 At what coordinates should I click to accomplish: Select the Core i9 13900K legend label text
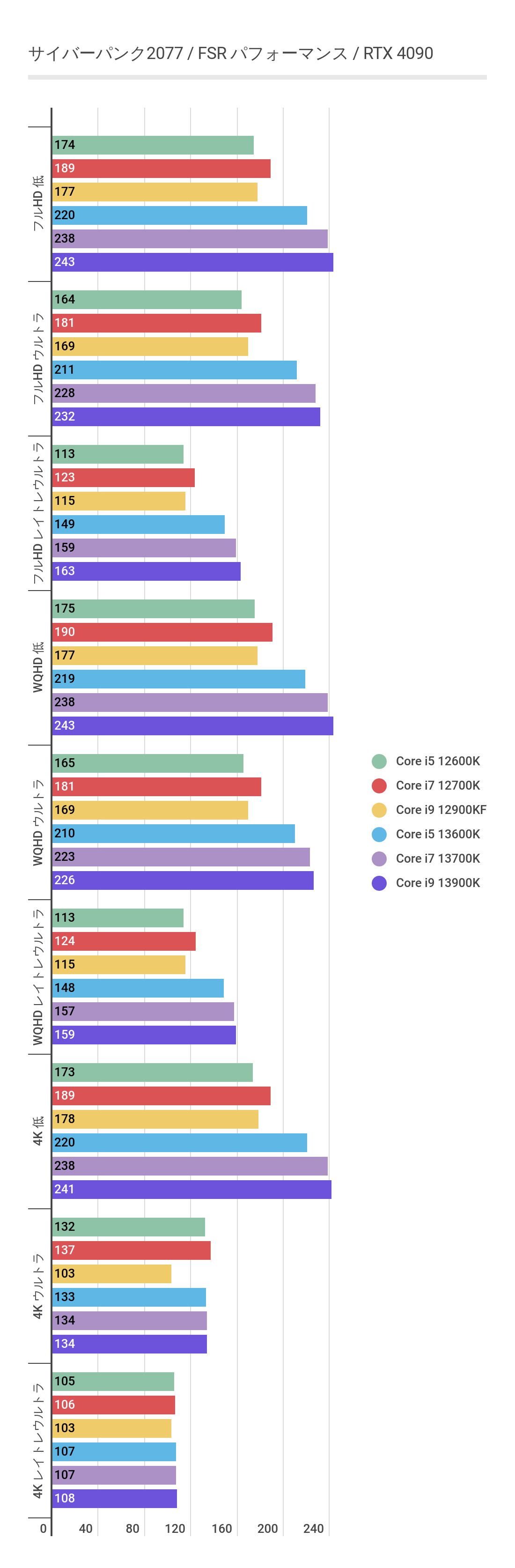[438, 883]
